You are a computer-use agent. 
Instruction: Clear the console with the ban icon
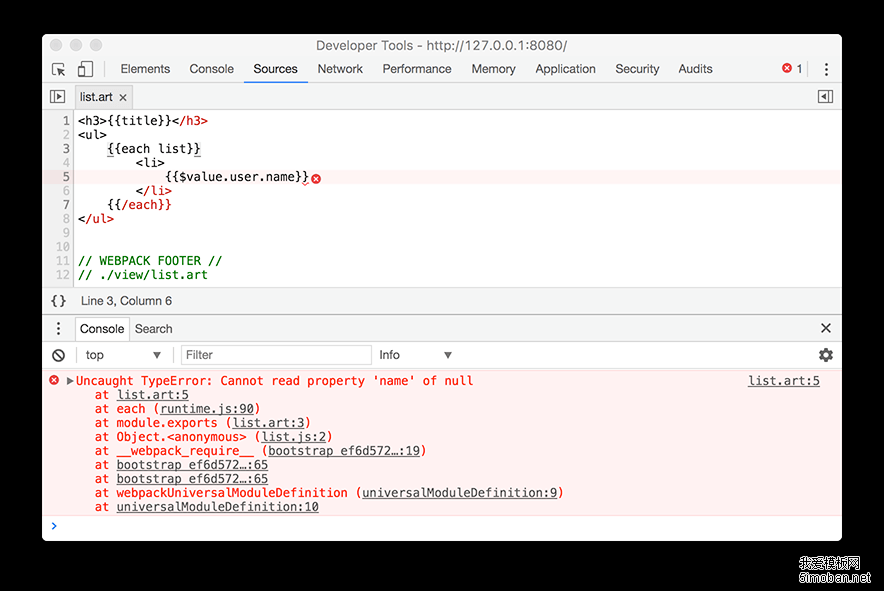click(59, 355)
